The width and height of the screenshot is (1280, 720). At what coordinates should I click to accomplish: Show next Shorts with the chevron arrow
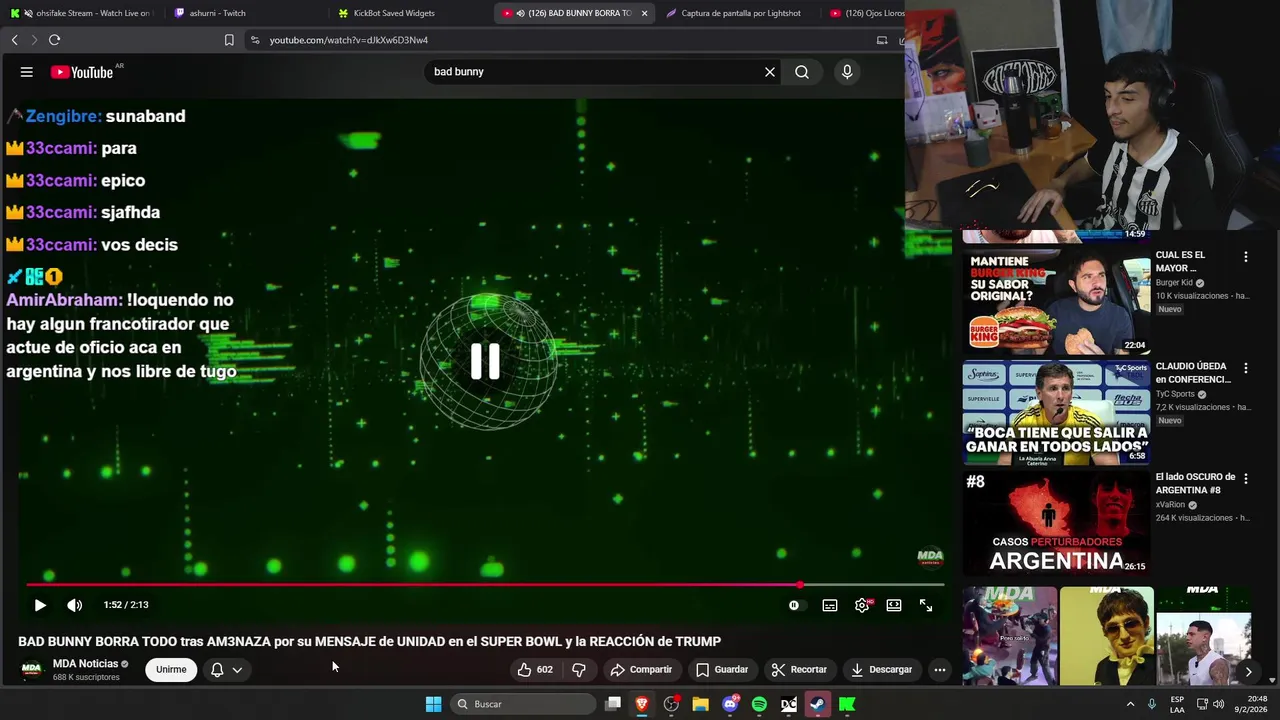[x=1247, y=672]
